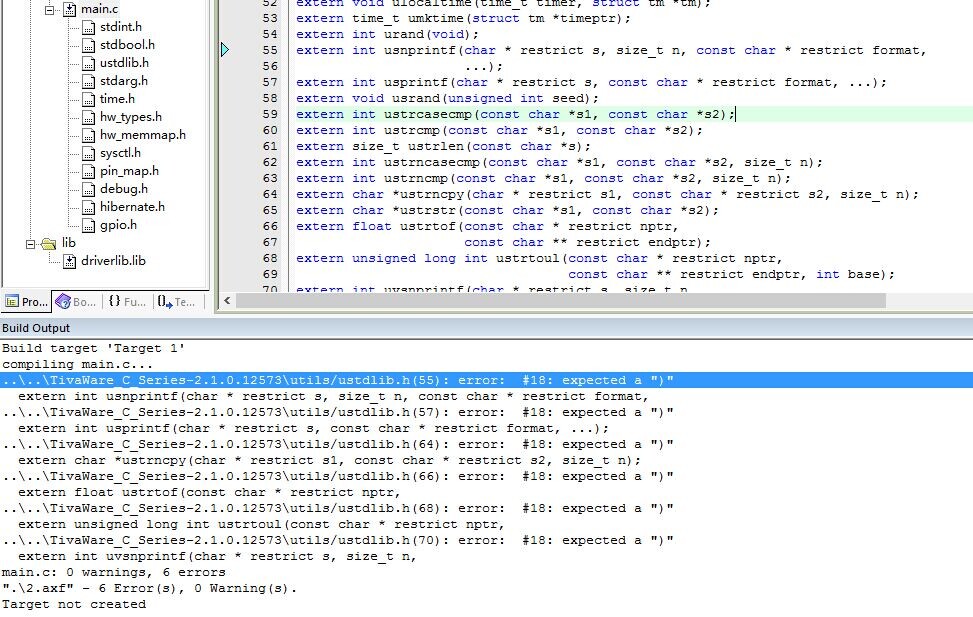The width and height of the screenshot is (973, 617).
Task: Open stdbool.h from project tree
Action: pos(127,45)
